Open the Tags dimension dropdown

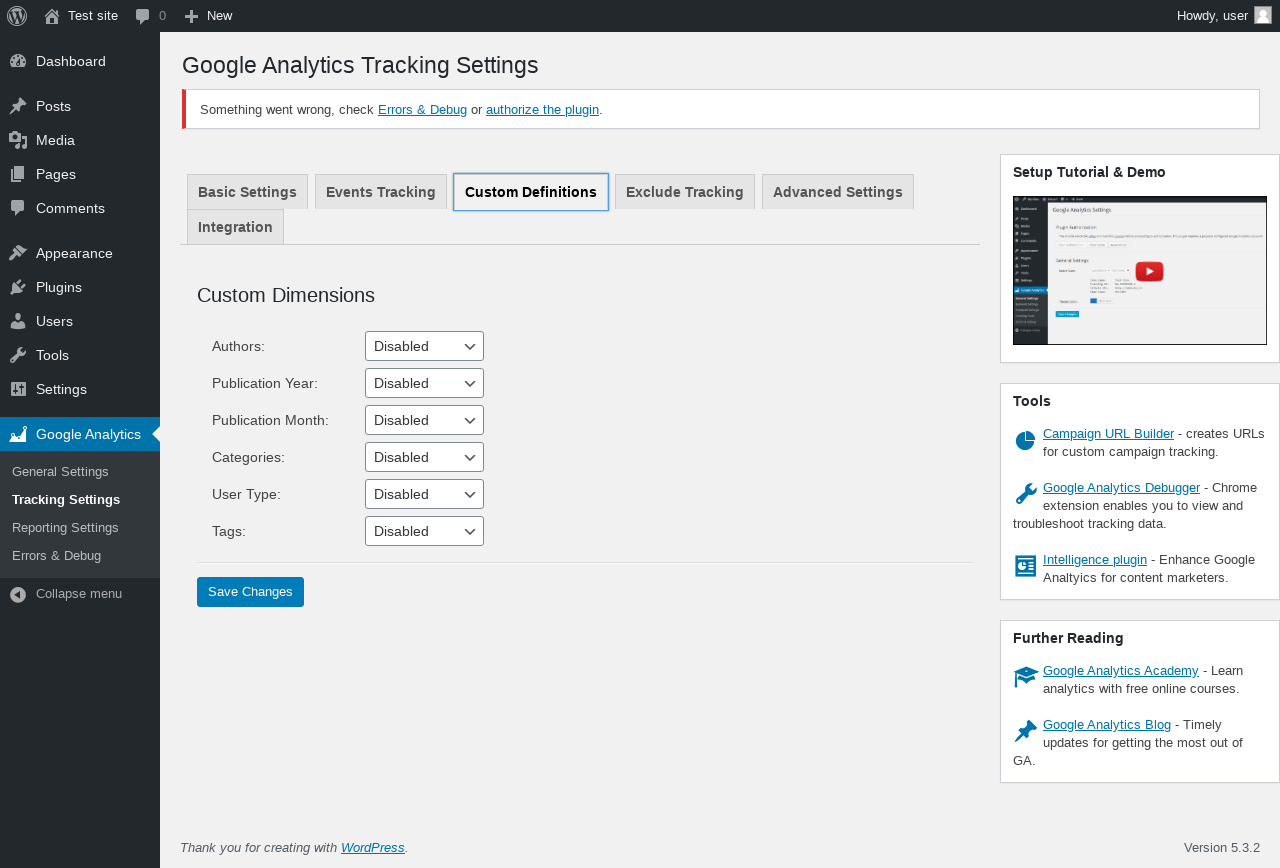(x=424, y=531)
